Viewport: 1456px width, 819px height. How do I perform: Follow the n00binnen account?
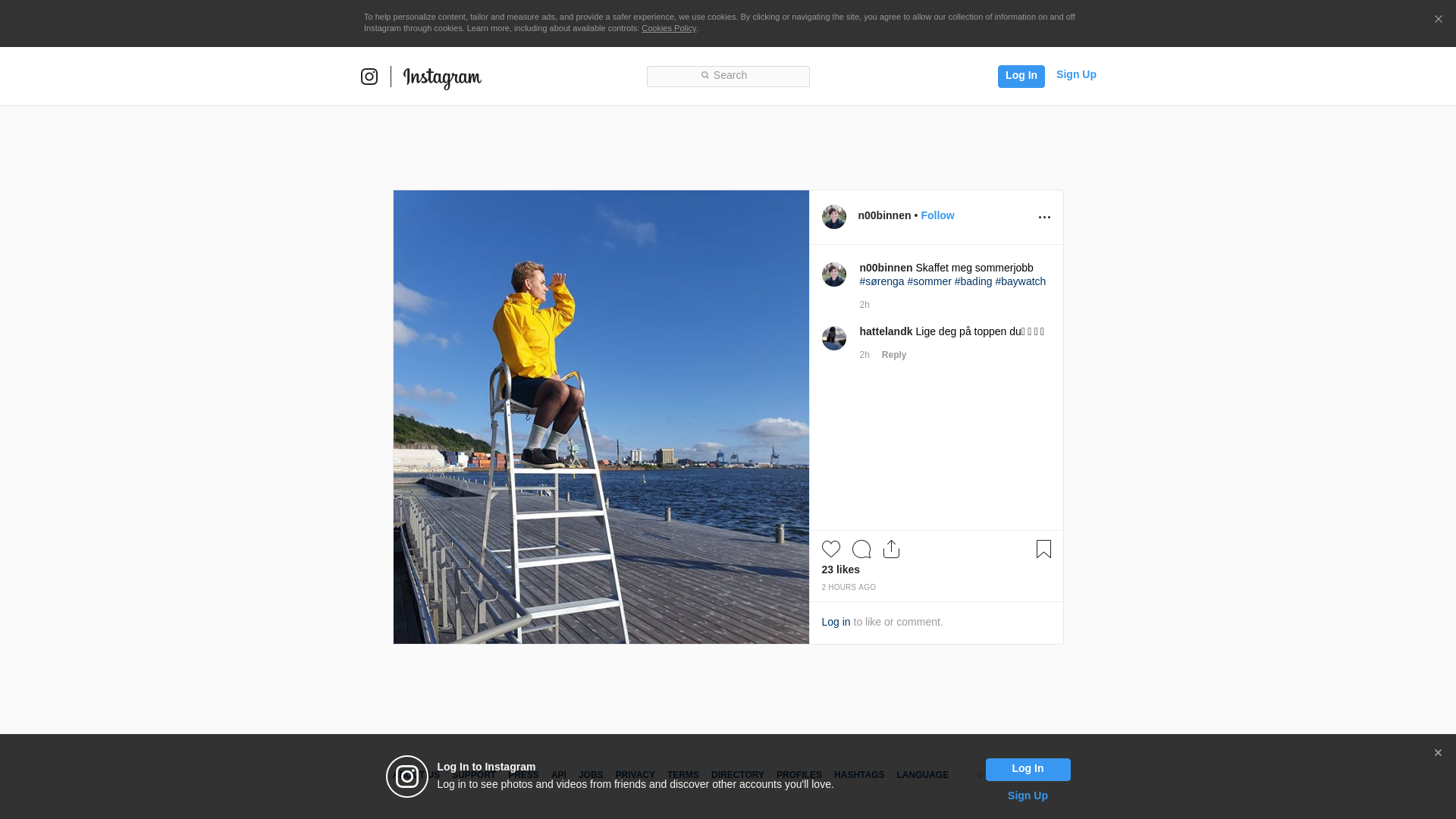(937, 215)
